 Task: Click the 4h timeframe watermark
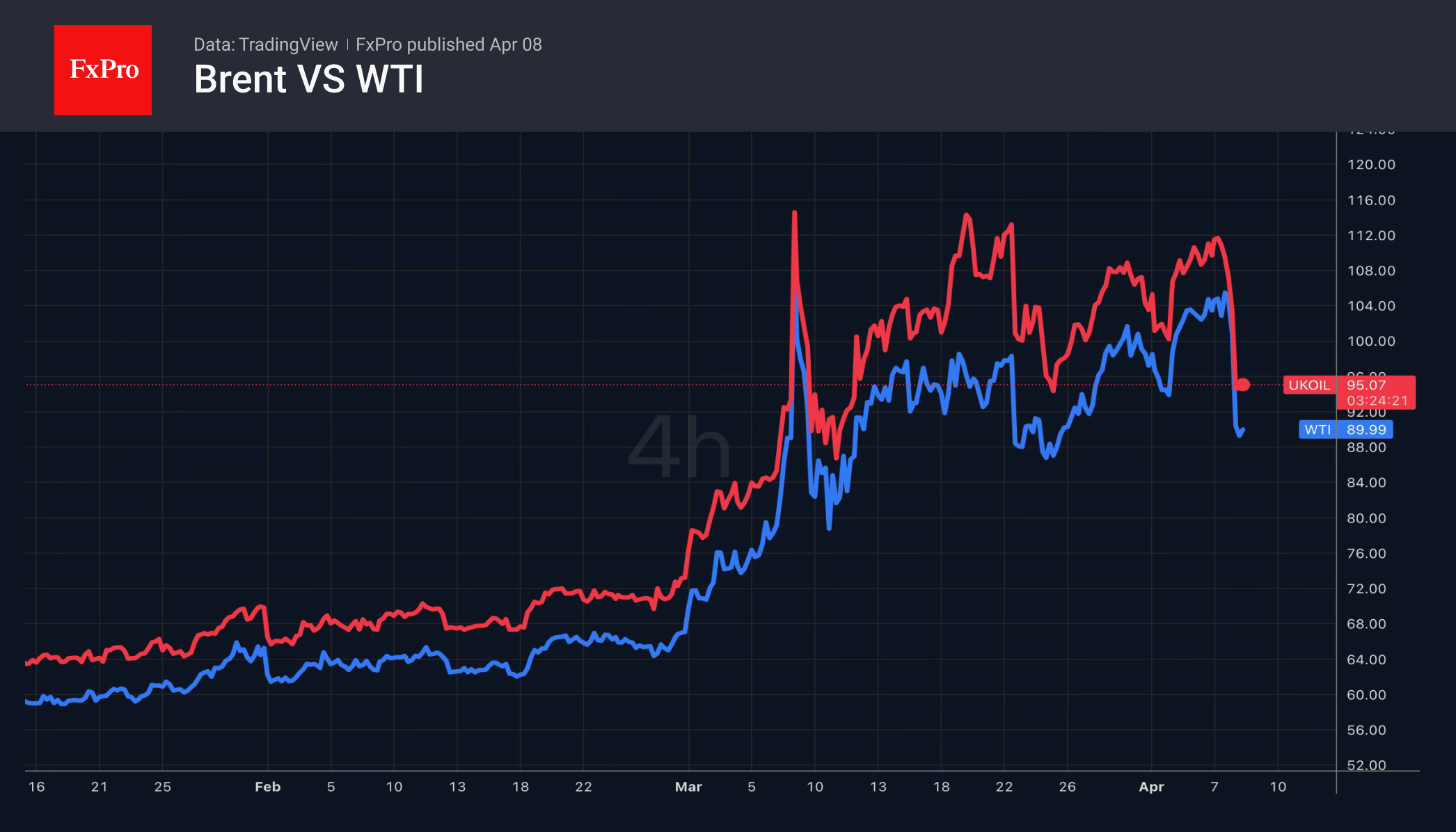point(679,446)
